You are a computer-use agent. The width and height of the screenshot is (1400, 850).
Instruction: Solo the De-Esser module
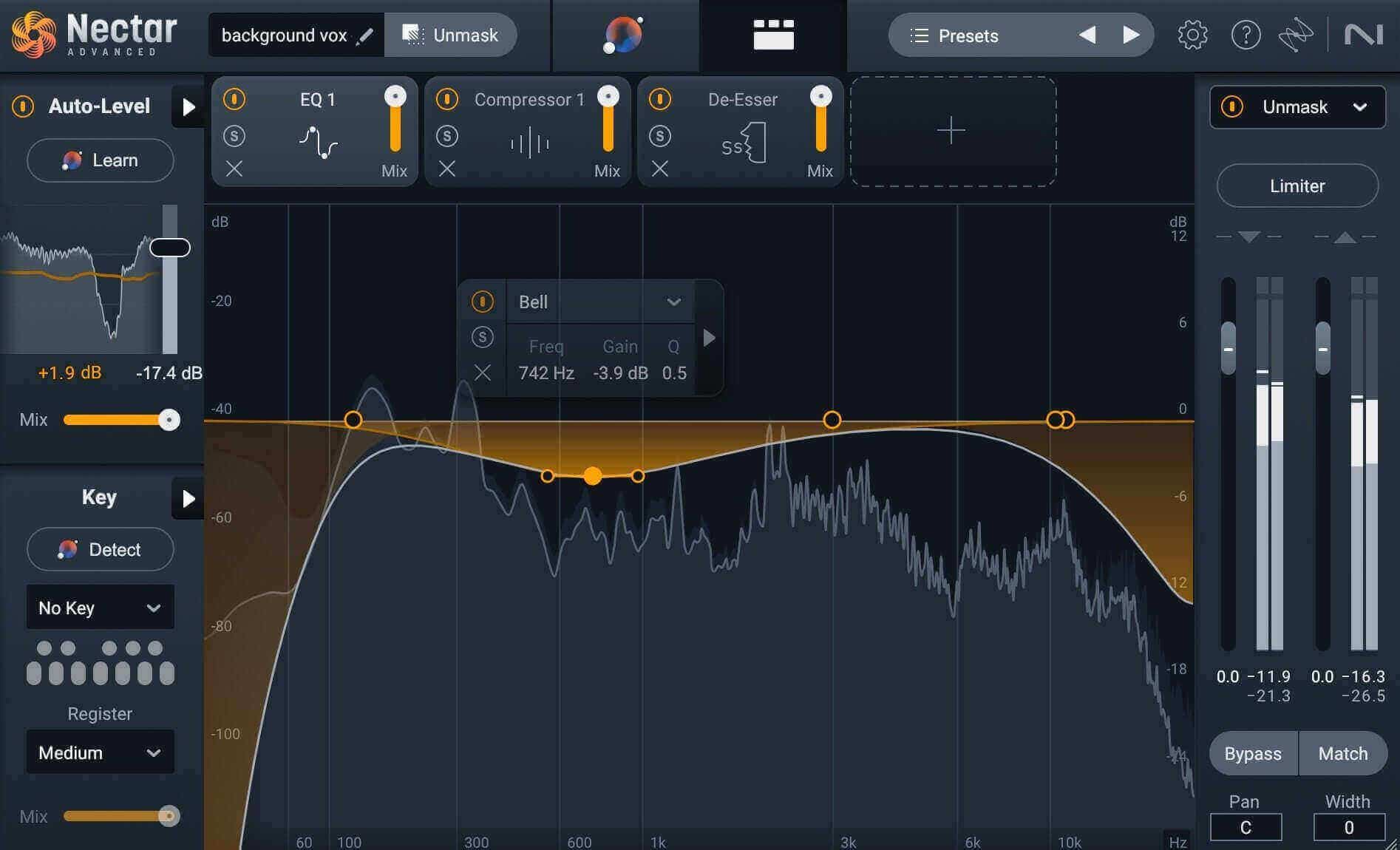[660, 135]
